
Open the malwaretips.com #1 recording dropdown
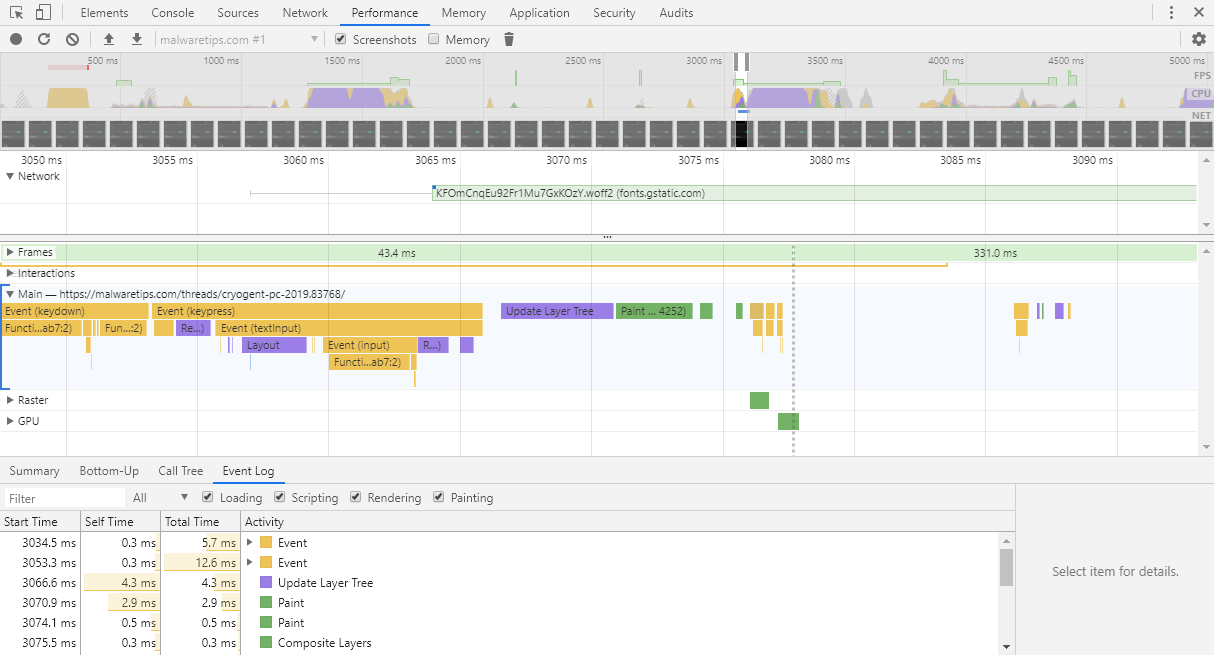tap(238, 39)
